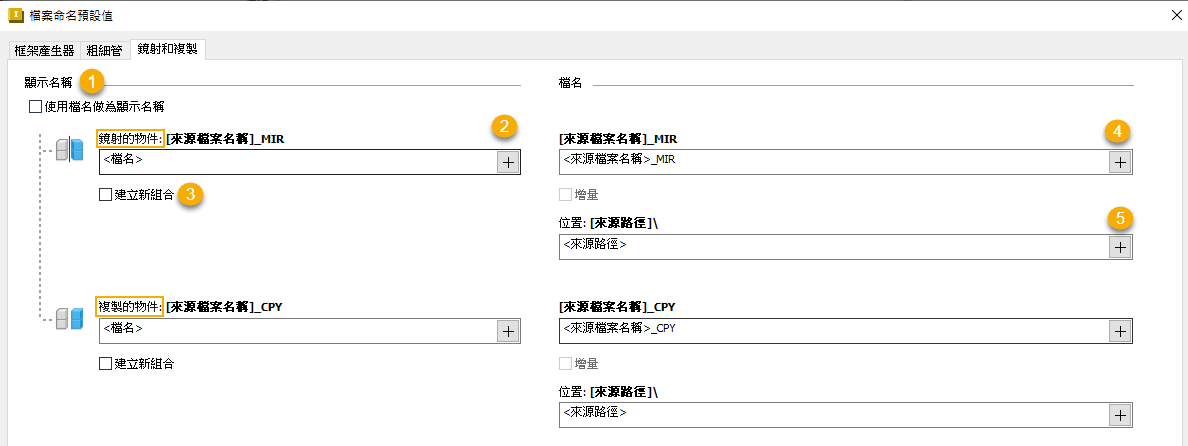Viewport: 1188px width, 446px height.
Task: Click plus button for _MIR file name
Action: point(1120,162)
